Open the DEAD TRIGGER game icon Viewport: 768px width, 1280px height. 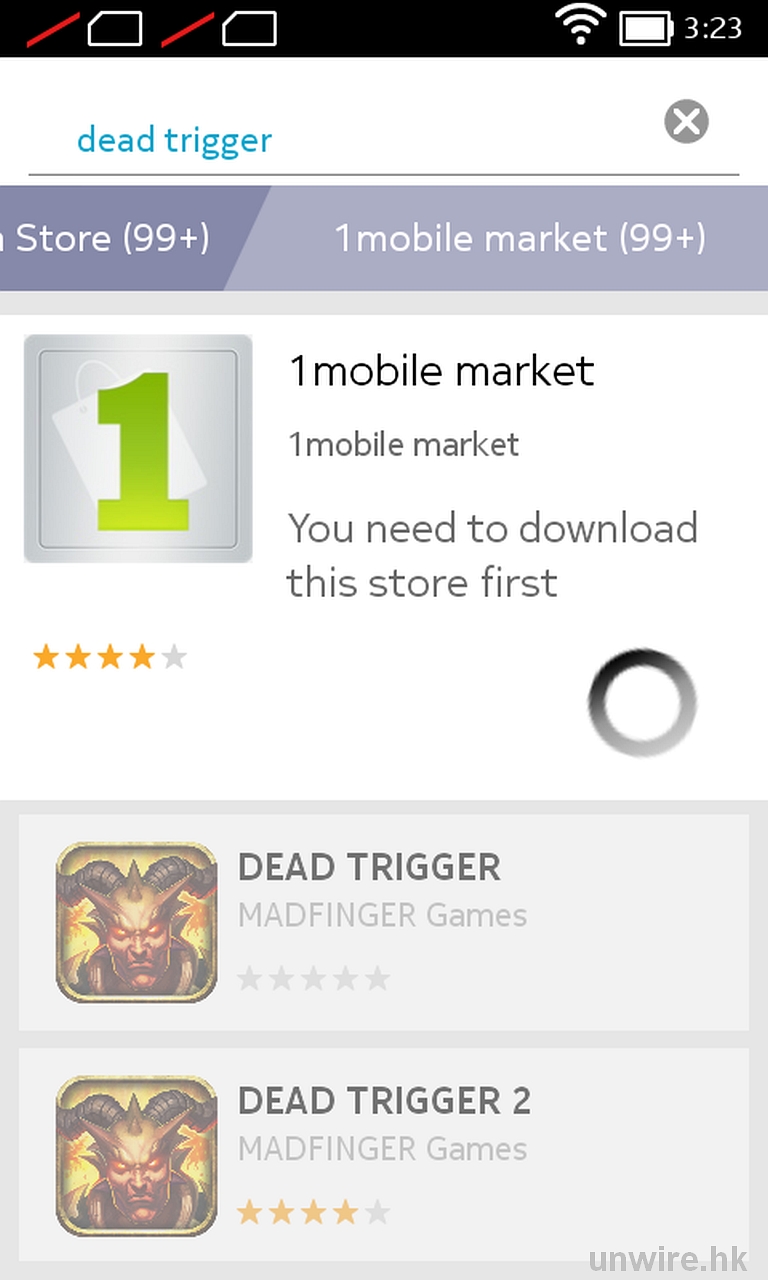coord(137,922)
